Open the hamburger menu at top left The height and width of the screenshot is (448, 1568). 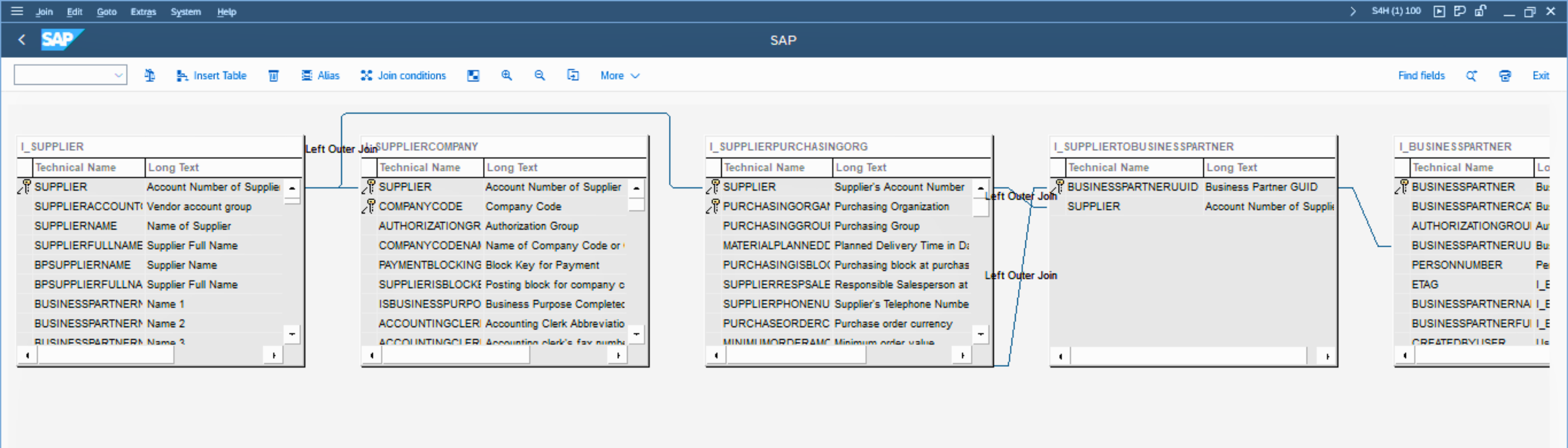(x=17, y=11)
